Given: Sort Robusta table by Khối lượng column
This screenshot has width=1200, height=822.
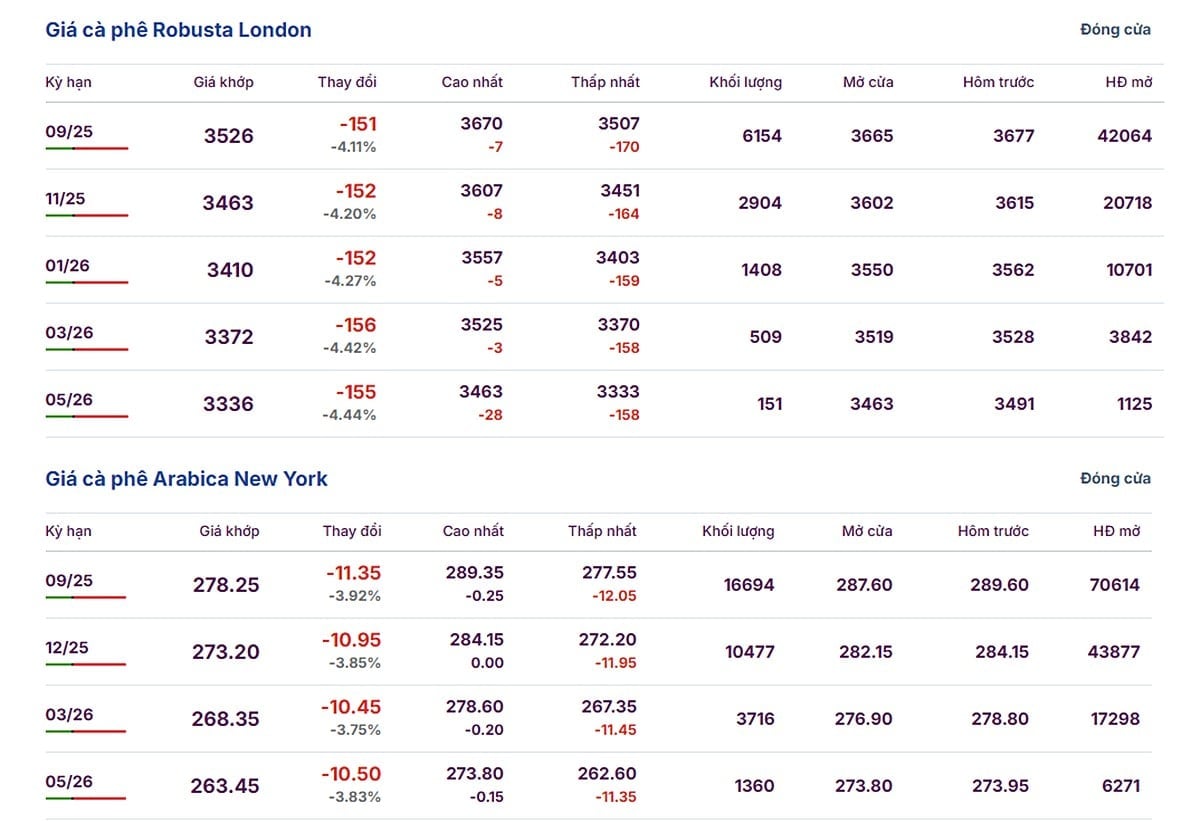Looking at the screenshot, I should (x=745, y=82).
